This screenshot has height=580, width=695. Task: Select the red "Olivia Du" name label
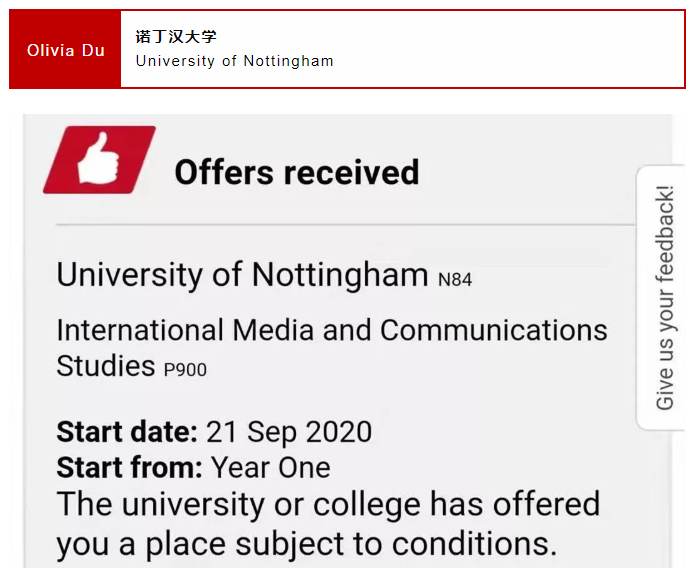66,50
